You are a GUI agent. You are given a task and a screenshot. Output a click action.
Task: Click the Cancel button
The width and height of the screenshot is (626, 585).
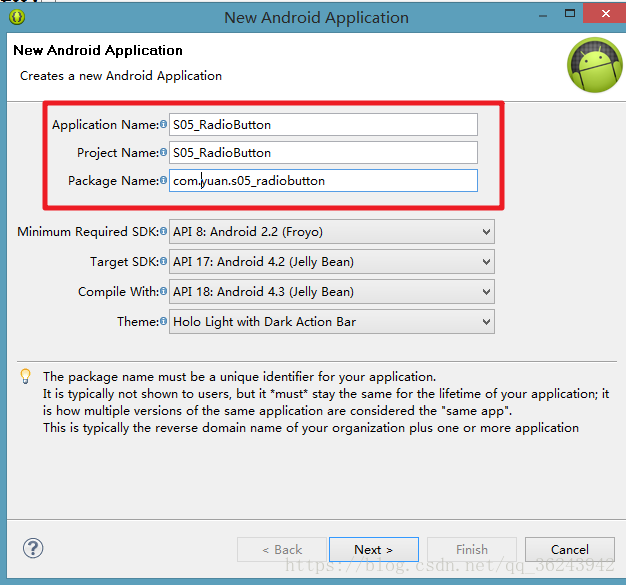coord(570,549)
